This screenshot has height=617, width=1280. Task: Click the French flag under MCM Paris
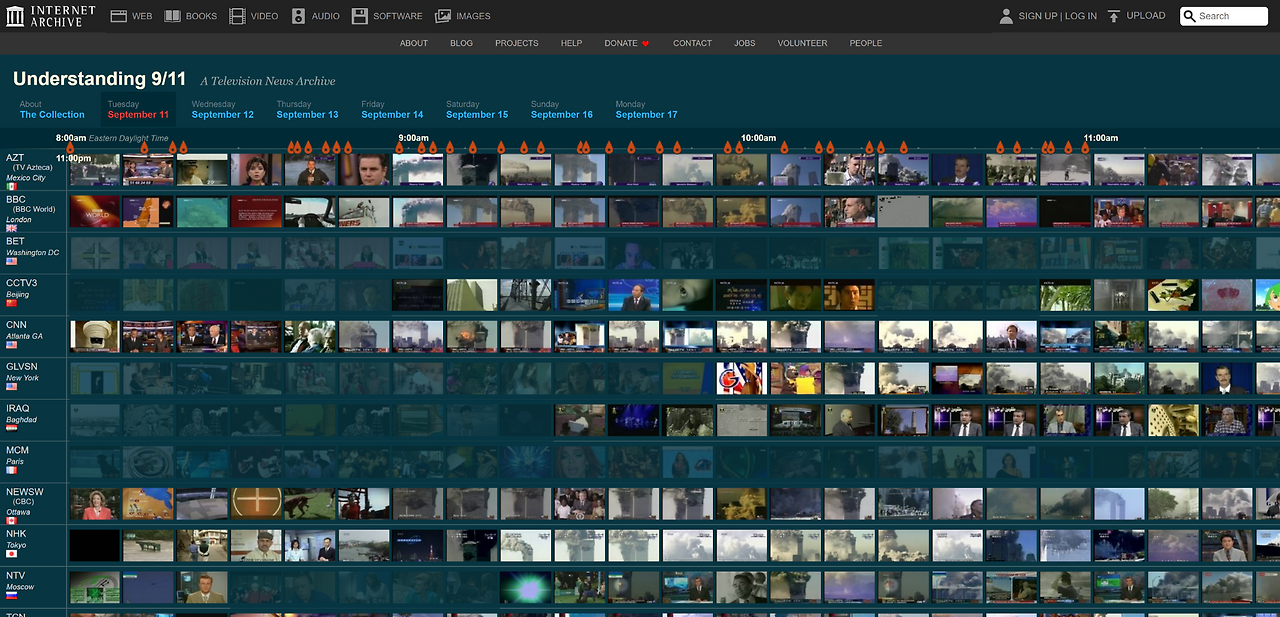(x=12, y=470)
